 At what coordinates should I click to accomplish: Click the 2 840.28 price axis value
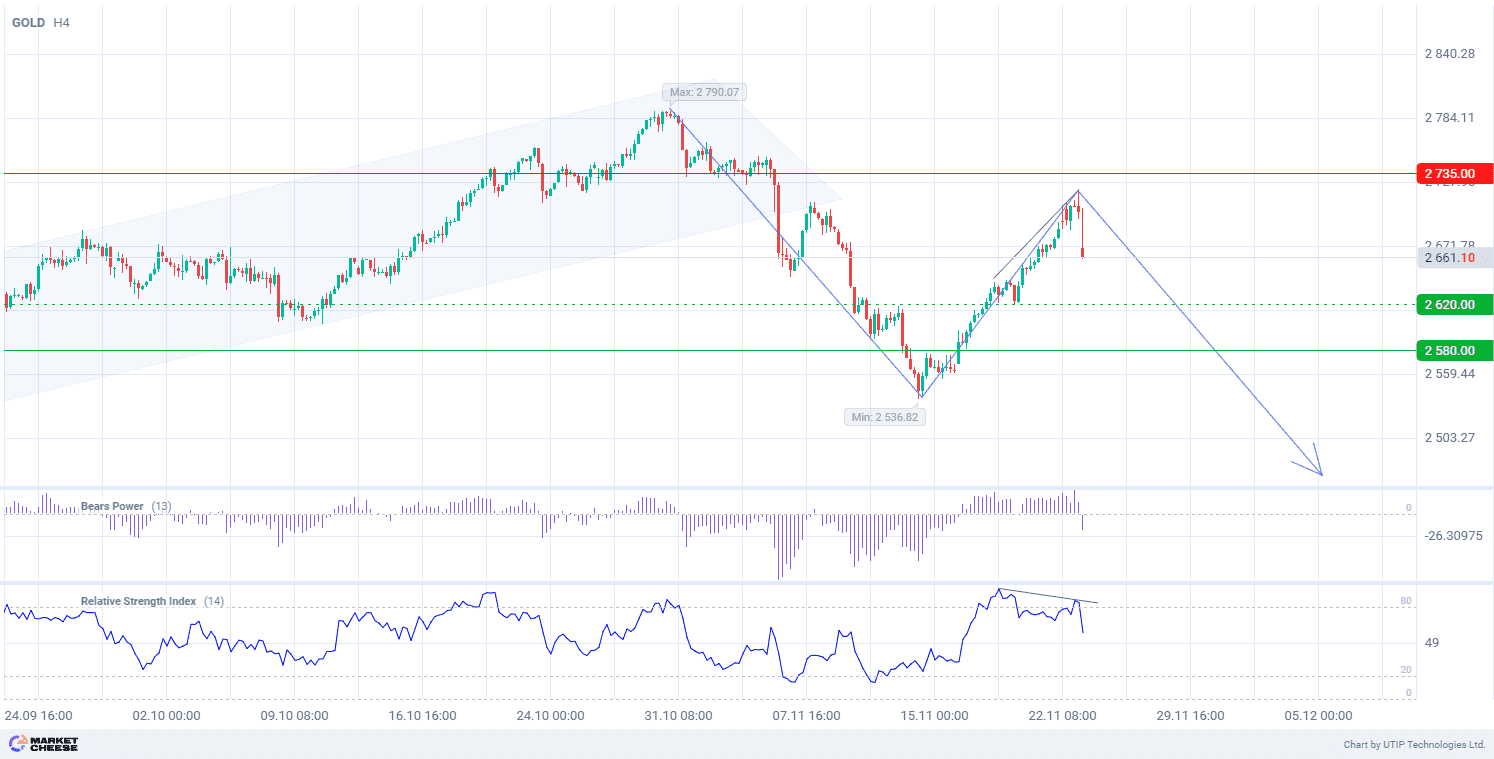click(x=1449, y=54)
